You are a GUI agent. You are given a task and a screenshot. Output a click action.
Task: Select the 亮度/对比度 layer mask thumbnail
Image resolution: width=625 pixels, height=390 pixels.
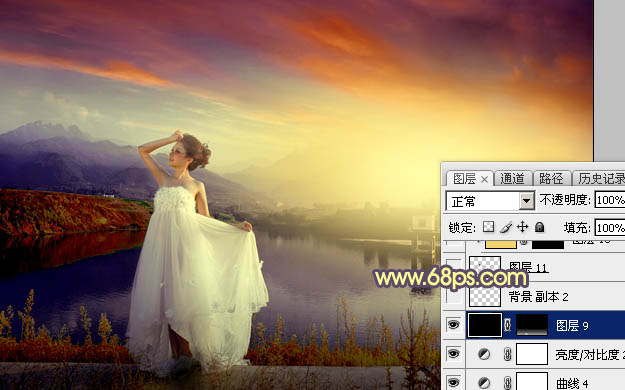(532, 354)
